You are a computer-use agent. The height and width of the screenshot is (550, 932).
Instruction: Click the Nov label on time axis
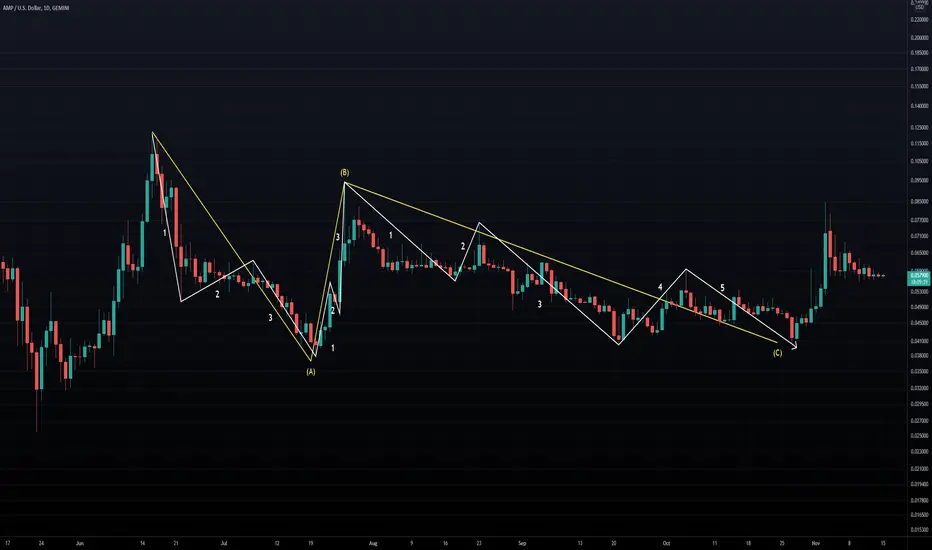816,543
